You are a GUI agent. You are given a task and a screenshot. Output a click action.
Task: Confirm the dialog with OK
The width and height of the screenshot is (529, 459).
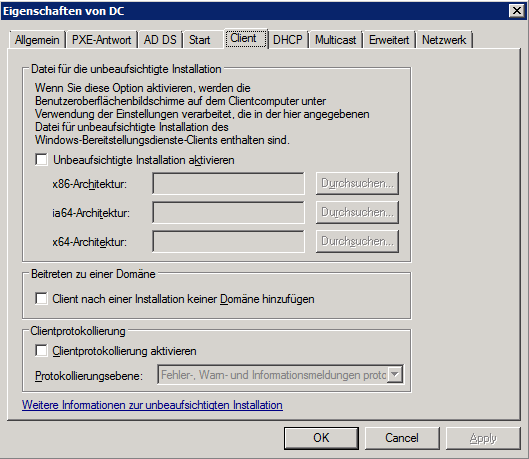point(321,438)
